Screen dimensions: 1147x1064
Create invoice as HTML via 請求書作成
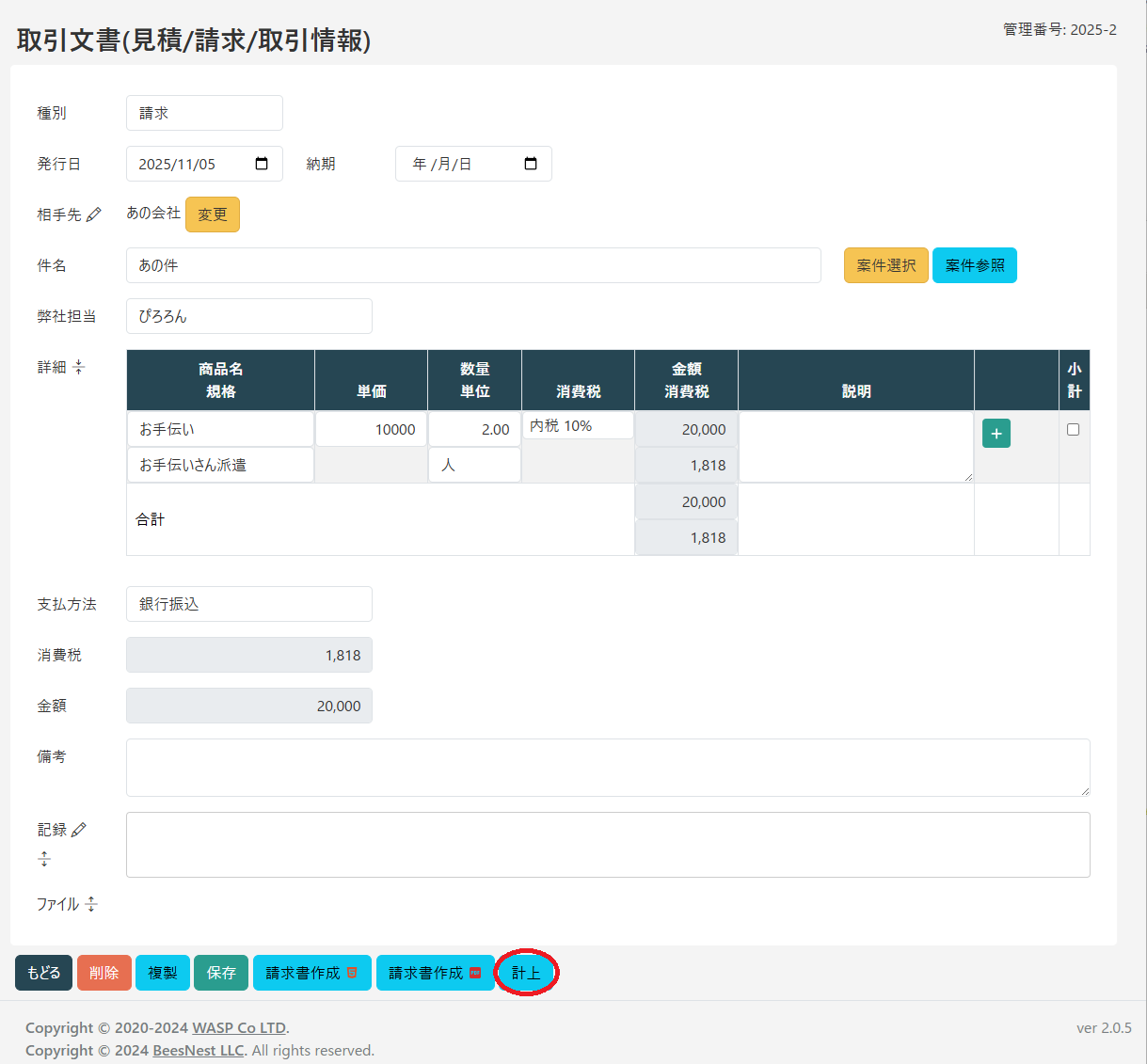pyautogui.click(x=311, y=973)
